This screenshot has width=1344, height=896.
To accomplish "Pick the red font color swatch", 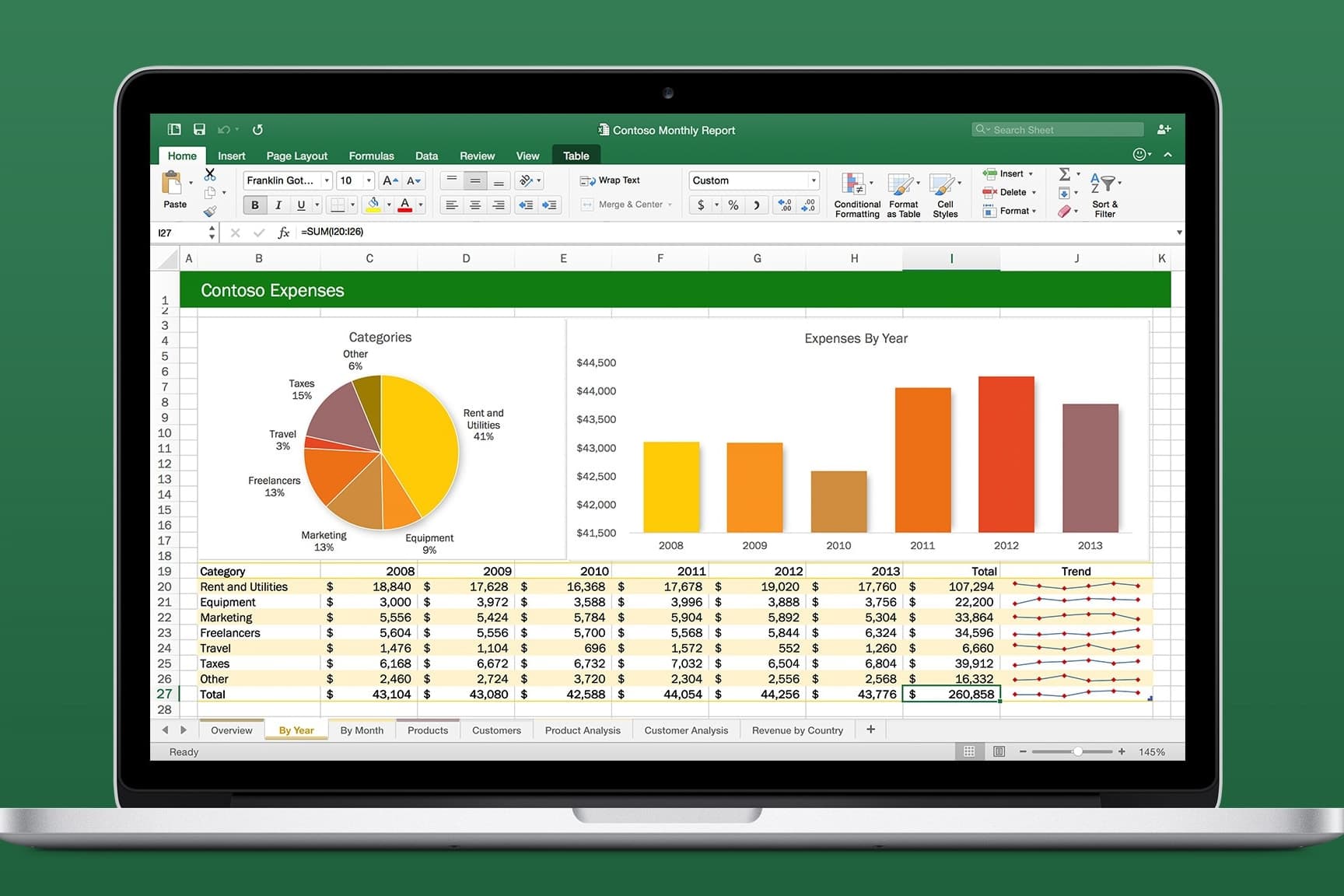I will [404, 205].
